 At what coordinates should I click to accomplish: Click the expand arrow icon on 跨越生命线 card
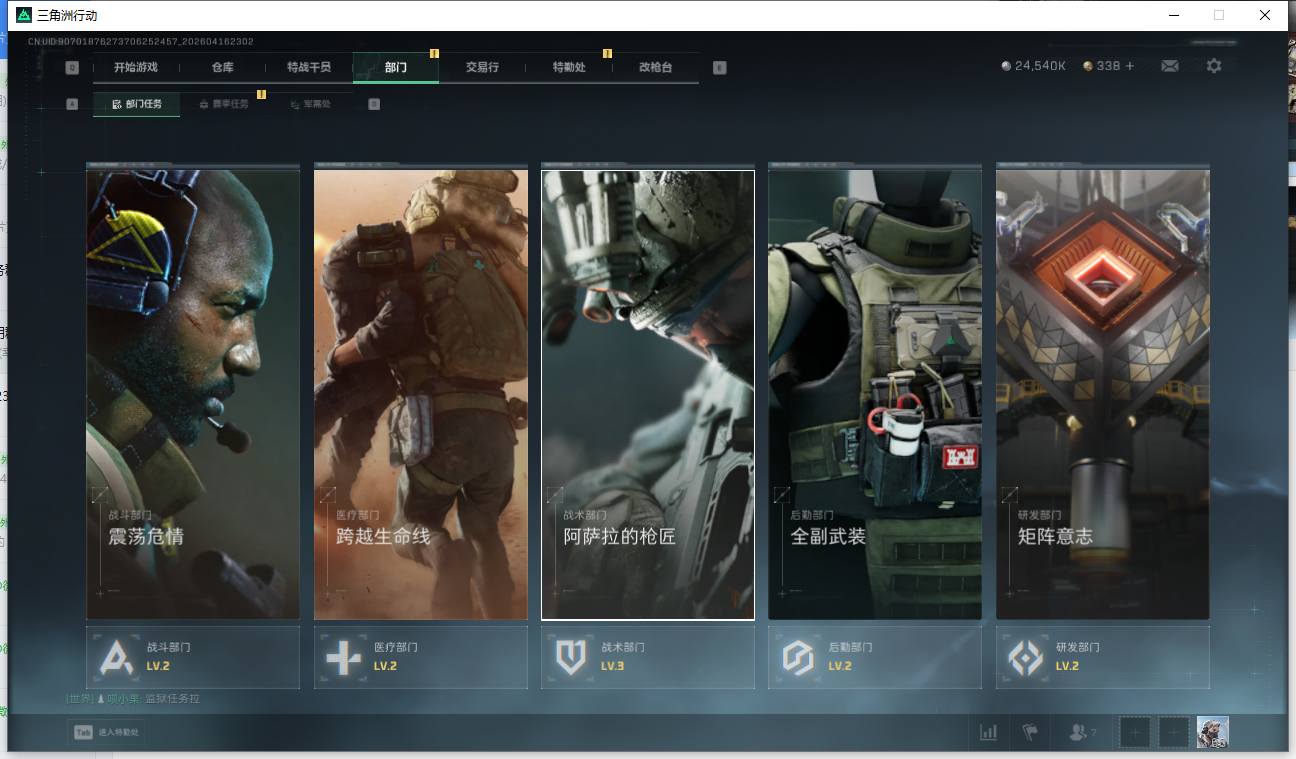tap(327, 495)
